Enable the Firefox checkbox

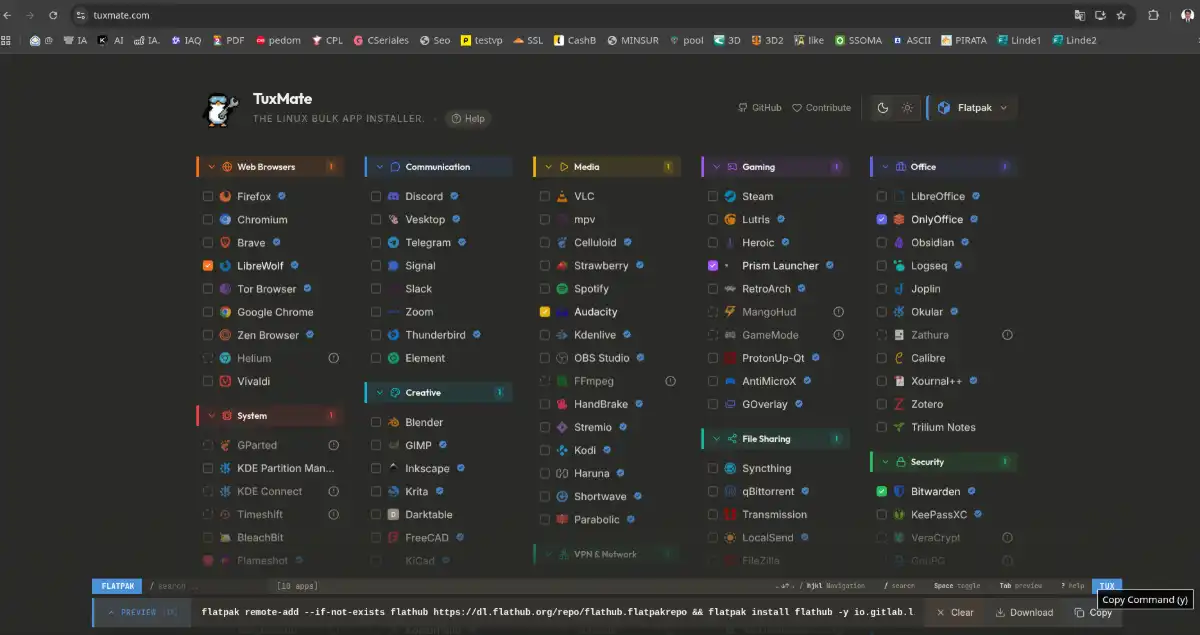coord(208,197)
